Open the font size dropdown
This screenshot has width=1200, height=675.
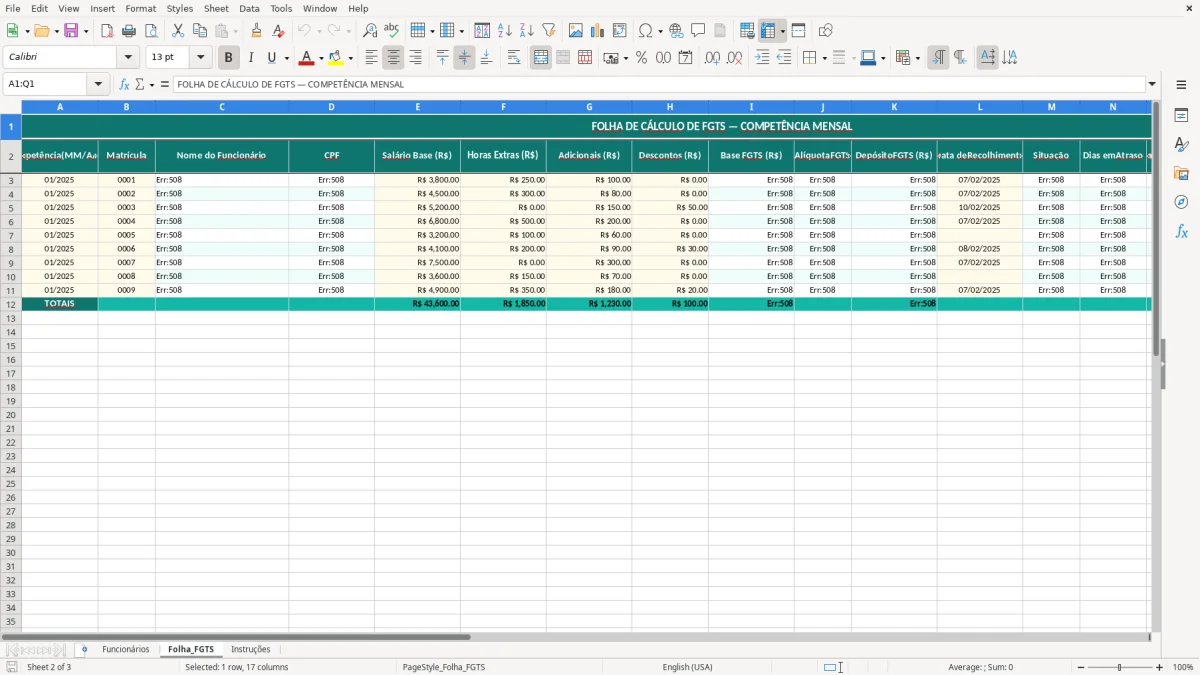coord(199,57)
